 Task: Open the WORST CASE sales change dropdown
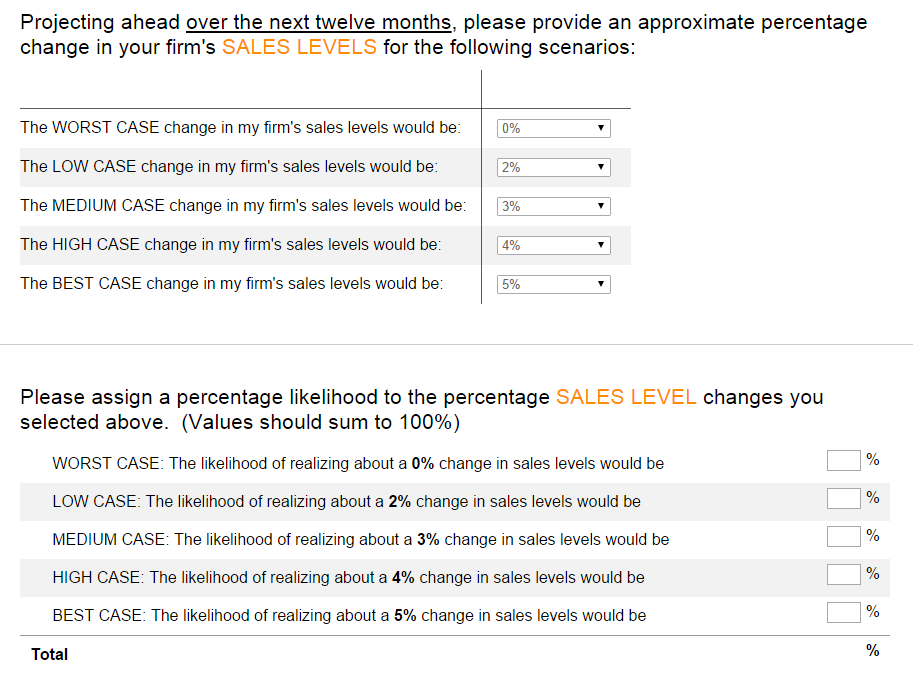click(x=553, y=128)
